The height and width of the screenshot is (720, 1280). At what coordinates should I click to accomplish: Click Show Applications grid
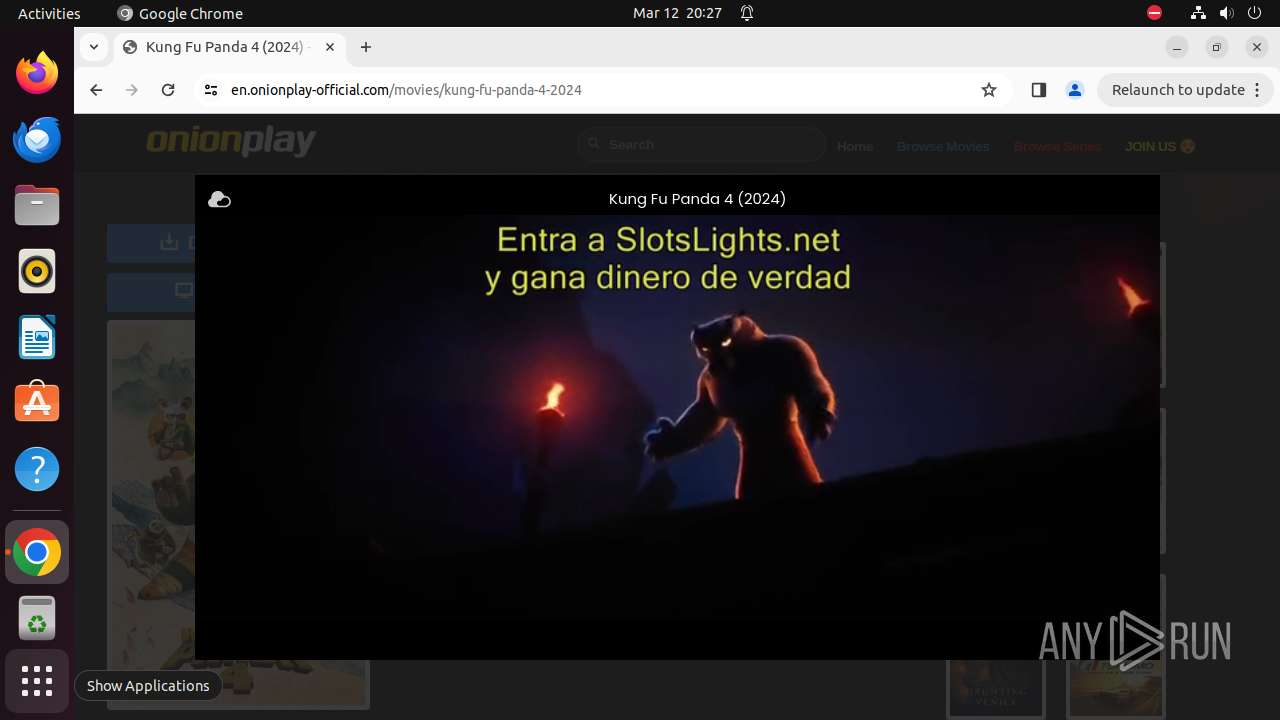37,681
